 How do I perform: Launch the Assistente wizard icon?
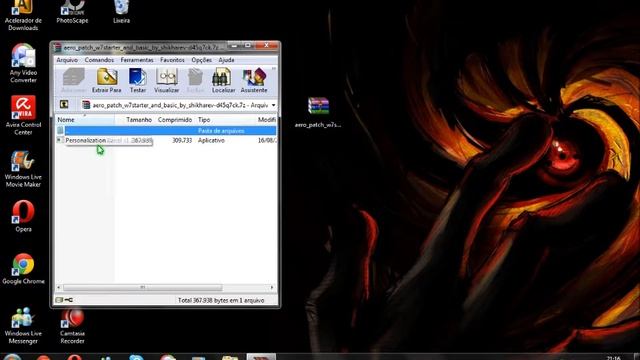point(253,80)
